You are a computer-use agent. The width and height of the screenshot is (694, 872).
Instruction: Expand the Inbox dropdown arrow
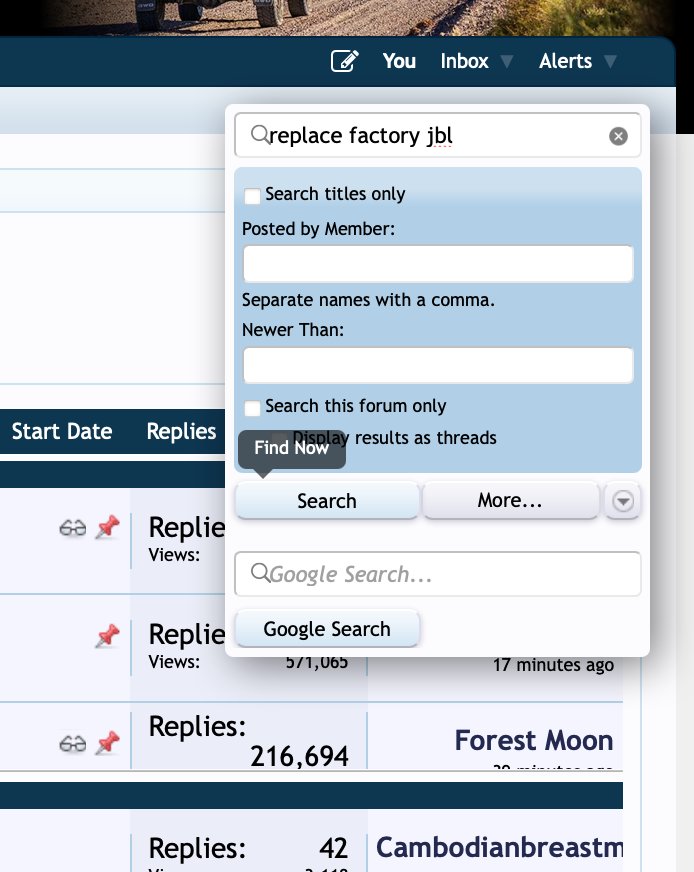[x=507, y=61]
